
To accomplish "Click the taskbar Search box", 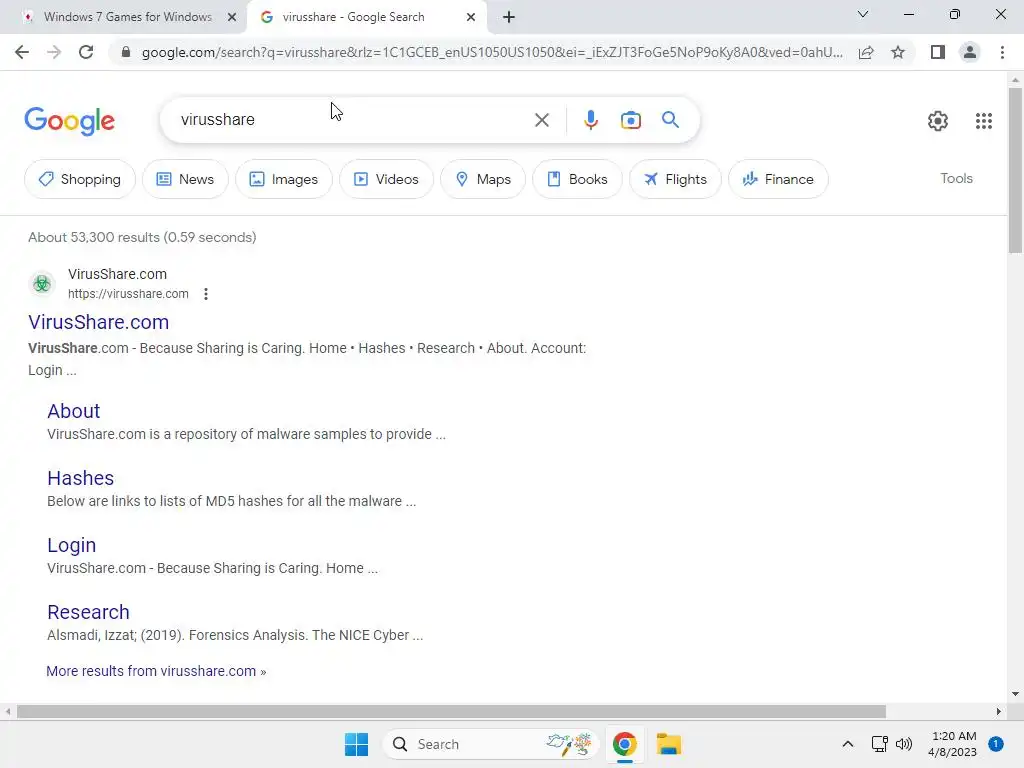I will point(490,744).
